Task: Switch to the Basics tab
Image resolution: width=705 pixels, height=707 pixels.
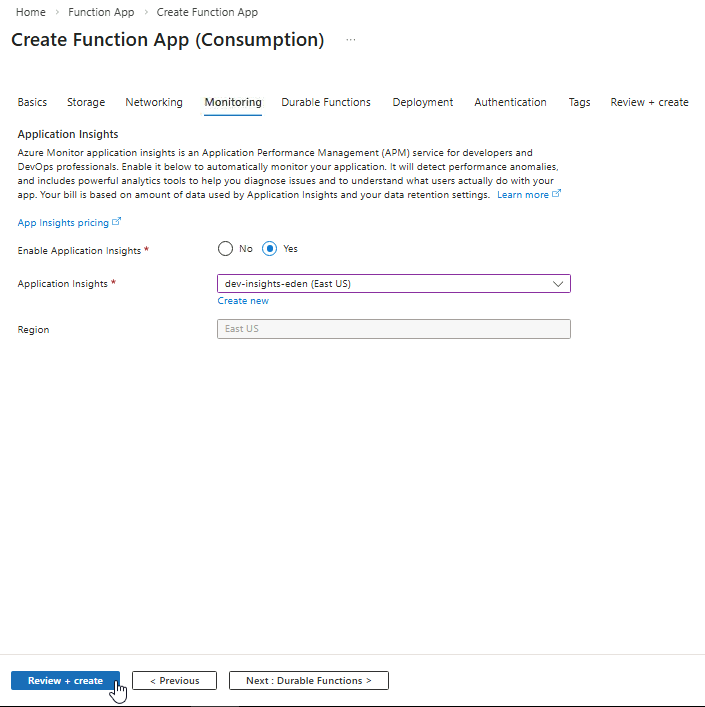Action: coord(32,102)
